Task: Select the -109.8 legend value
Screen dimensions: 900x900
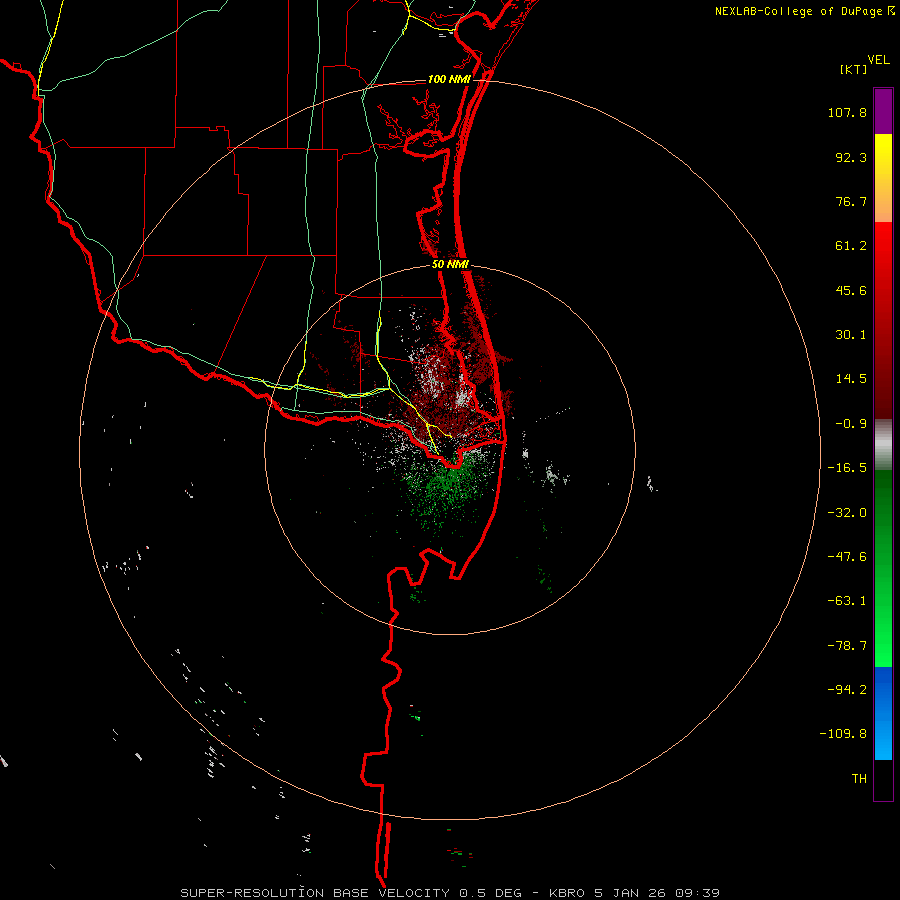Action: point(843,734)
